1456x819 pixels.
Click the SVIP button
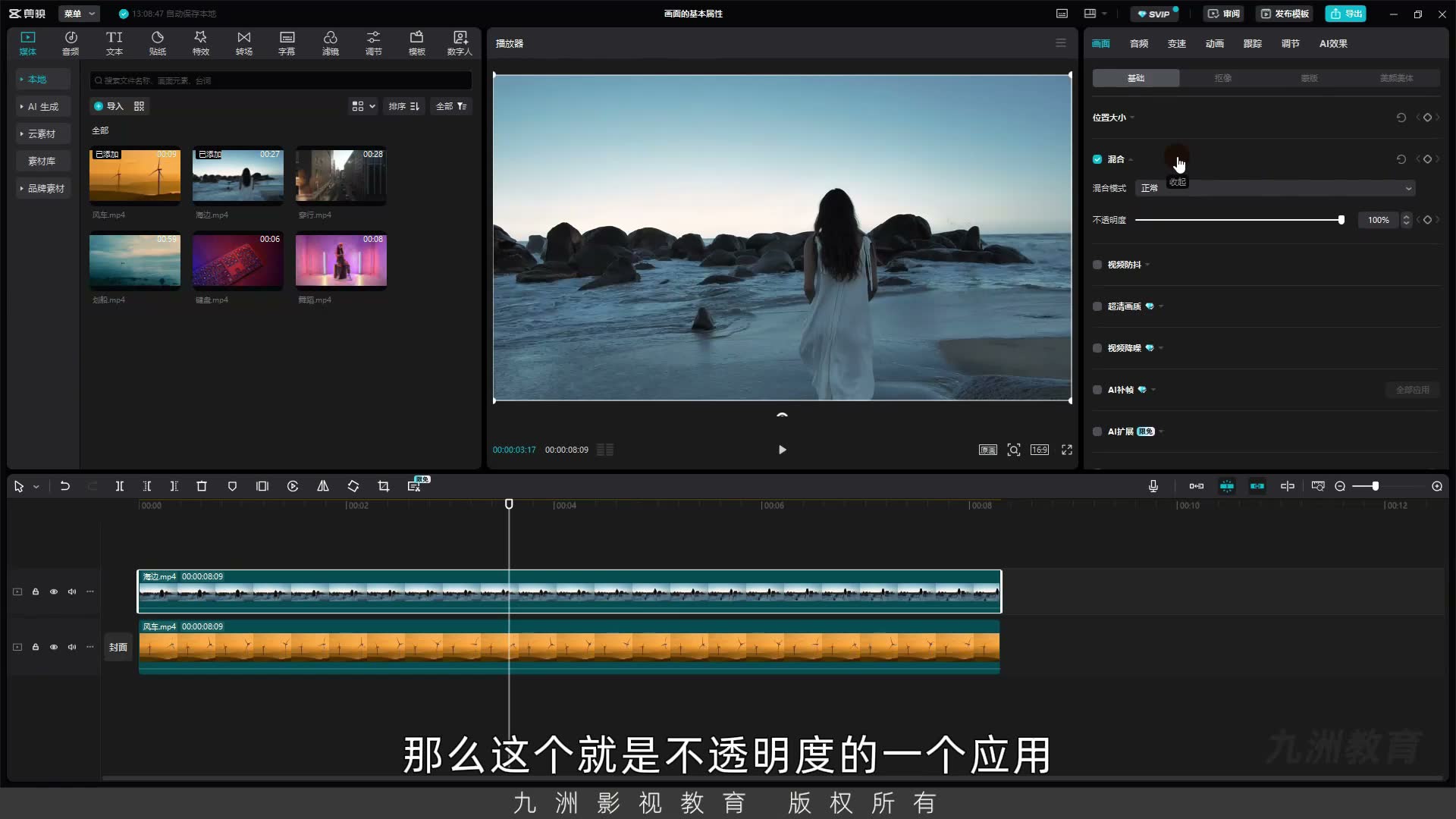1154,14
